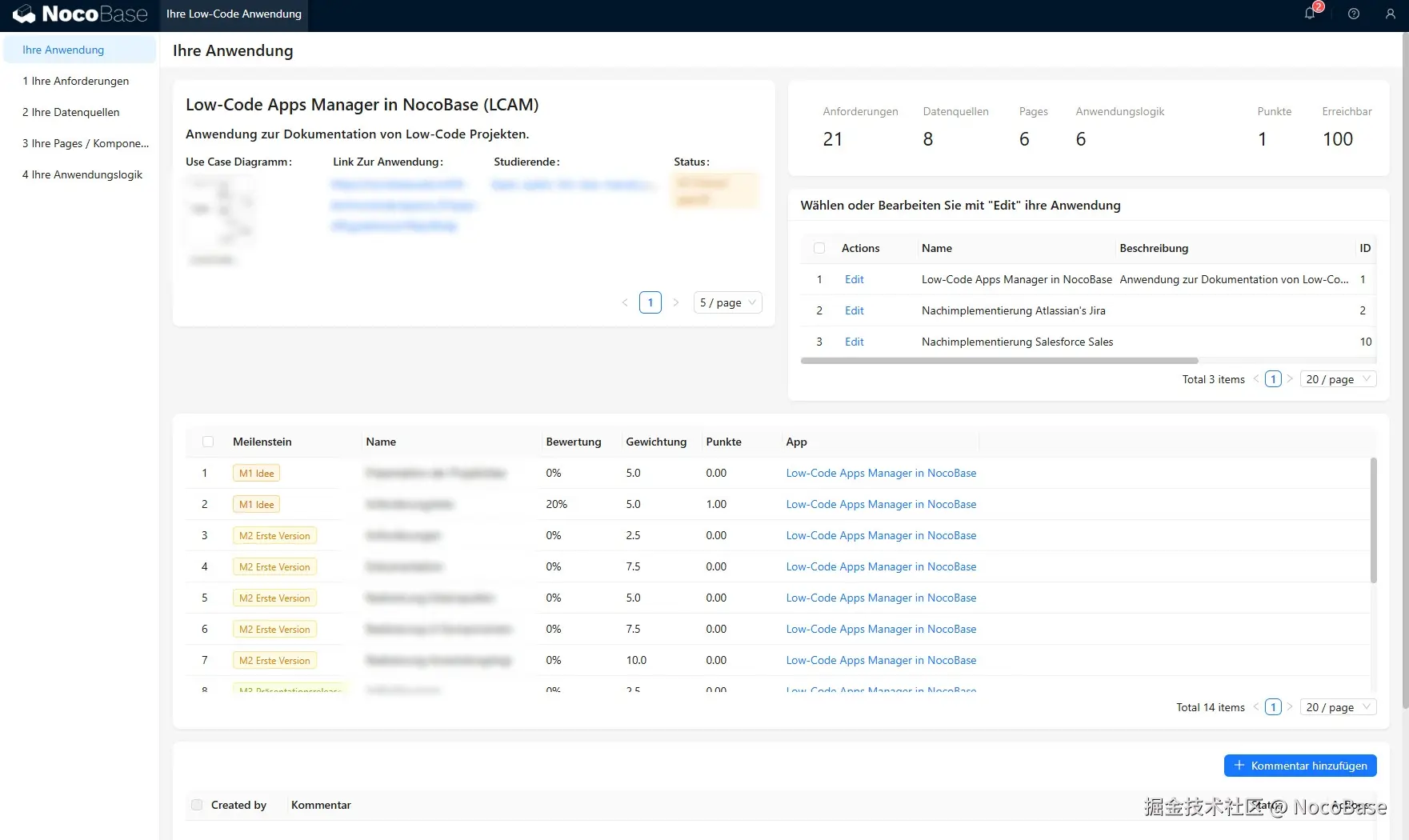The image size is (1409, 840).
Task: Toggle select-all checkbox in comments table
Action: 197,805
